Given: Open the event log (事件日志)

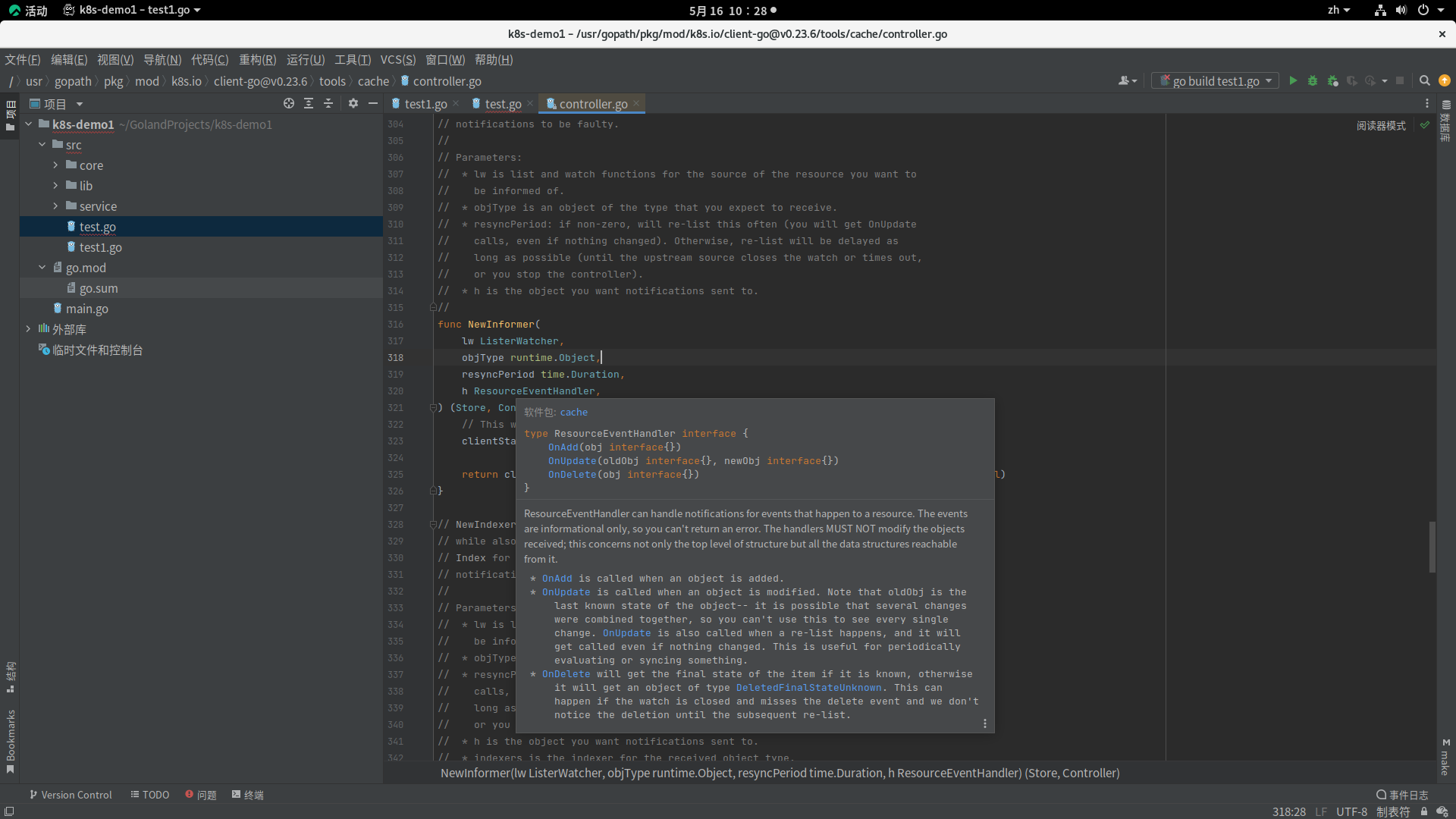Looking at the screenshot, I should click(x=1403, y=795).
